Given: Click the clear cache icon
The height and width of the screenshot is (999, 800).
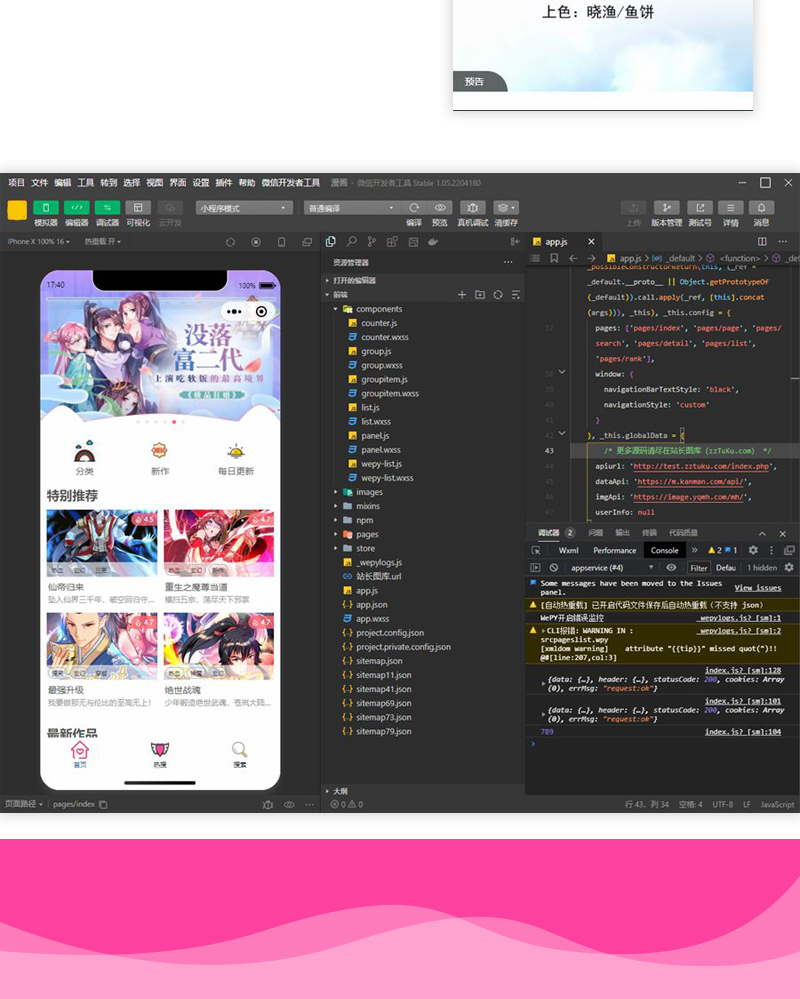Looking at the screenshot, I should [x=506, y=208].
